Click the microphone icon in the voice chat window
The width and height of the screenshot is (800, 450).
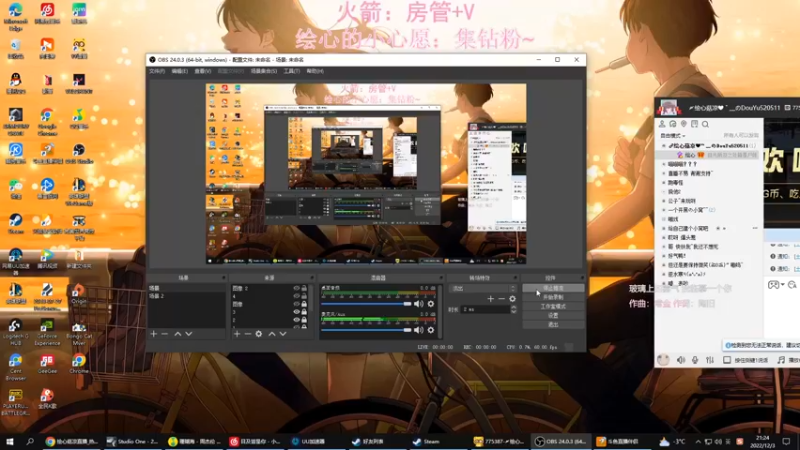695,360
